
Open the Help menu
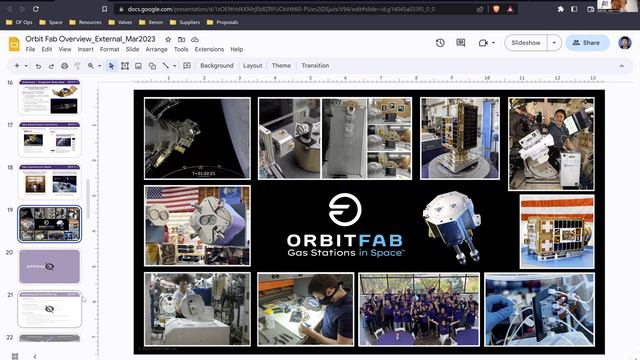pyautogui.click(x=237, y=49)
